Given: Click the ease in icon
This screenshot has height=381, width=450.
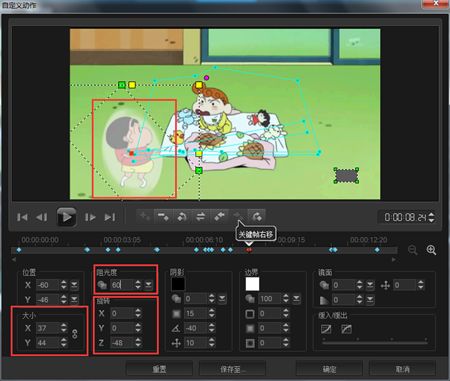Looking at the screenshot, I should 326,329.
